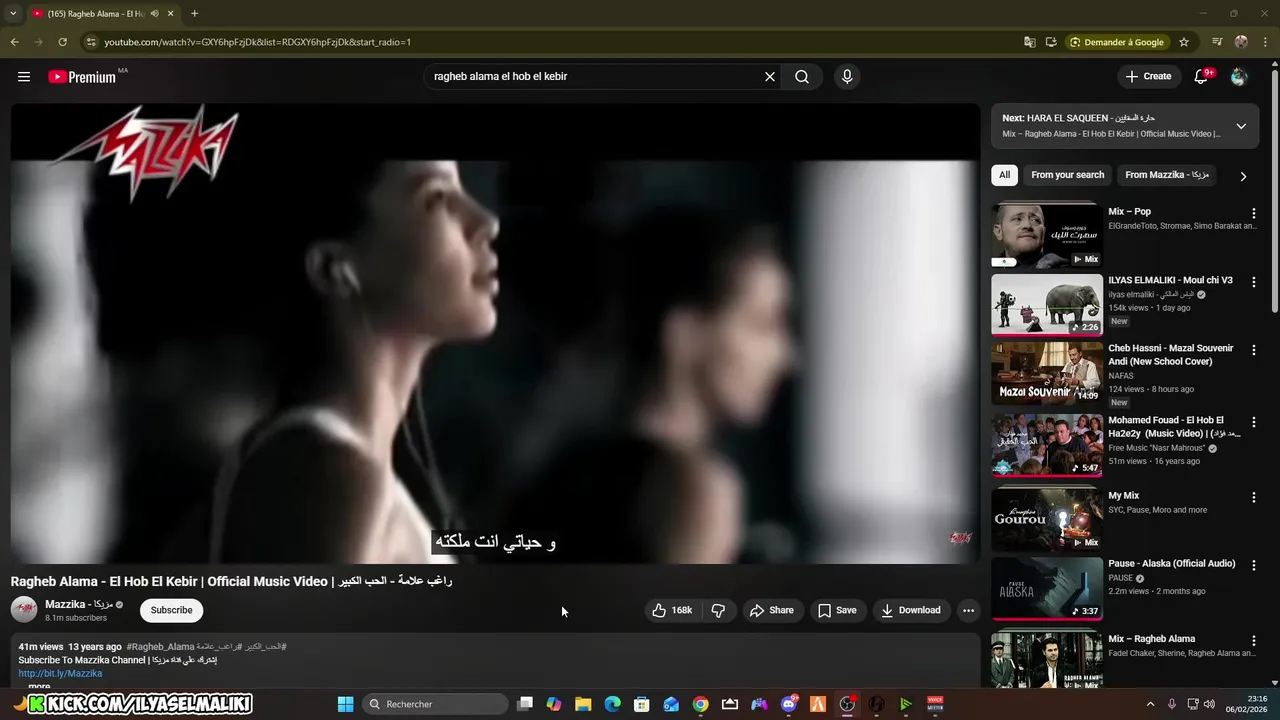This screenshot has width=1280, height=720.
Task: Open options menu for Mix – Ragheb Alama
Action: click(x=1253, y=641)
